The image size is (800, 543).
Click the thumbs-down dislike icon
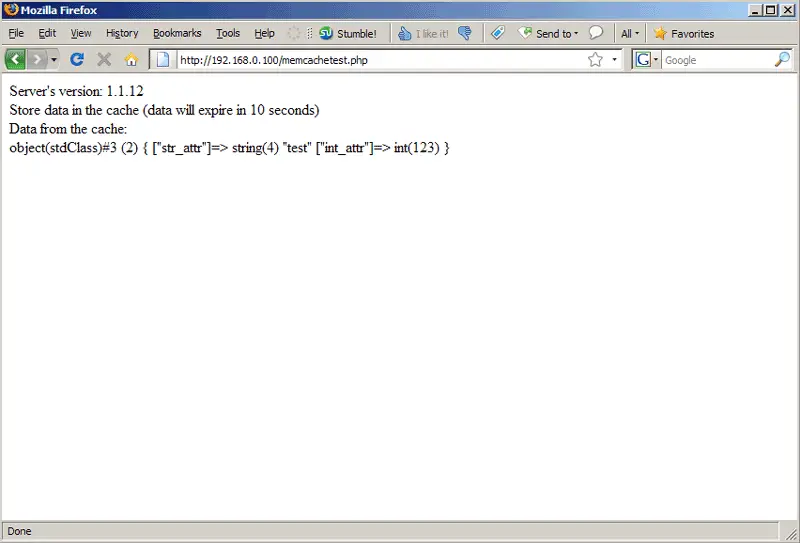coord(465,33)
